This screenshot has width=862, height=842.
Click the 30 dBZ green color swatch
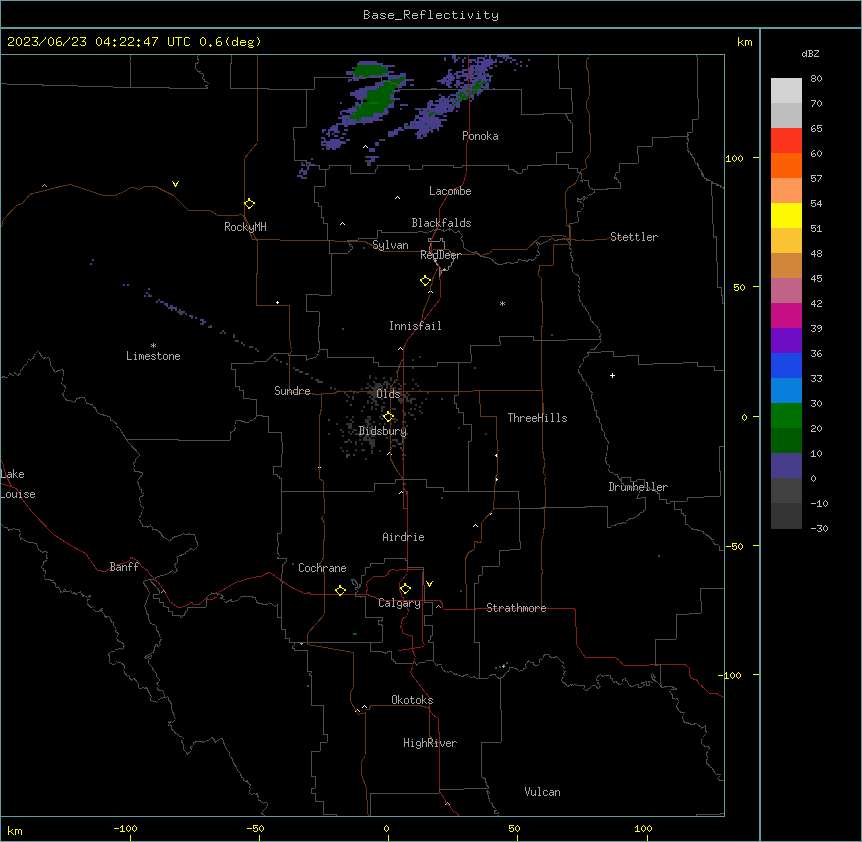786,416
